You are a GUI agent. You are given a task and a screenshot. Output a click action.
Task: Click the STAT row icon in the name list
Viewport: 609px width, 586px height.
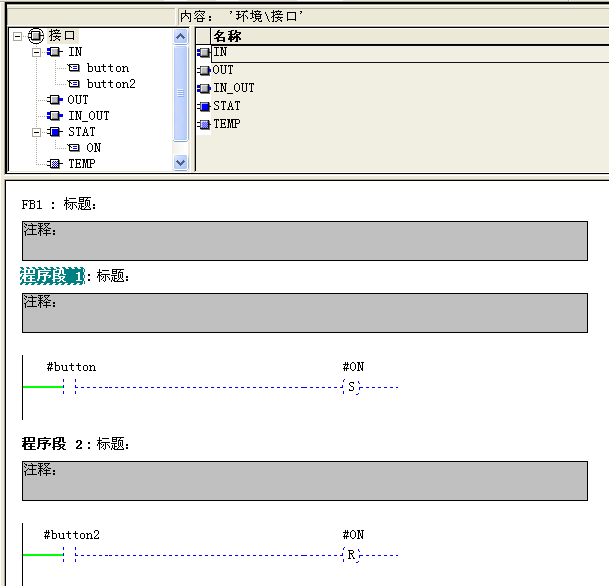pos(204,106)
